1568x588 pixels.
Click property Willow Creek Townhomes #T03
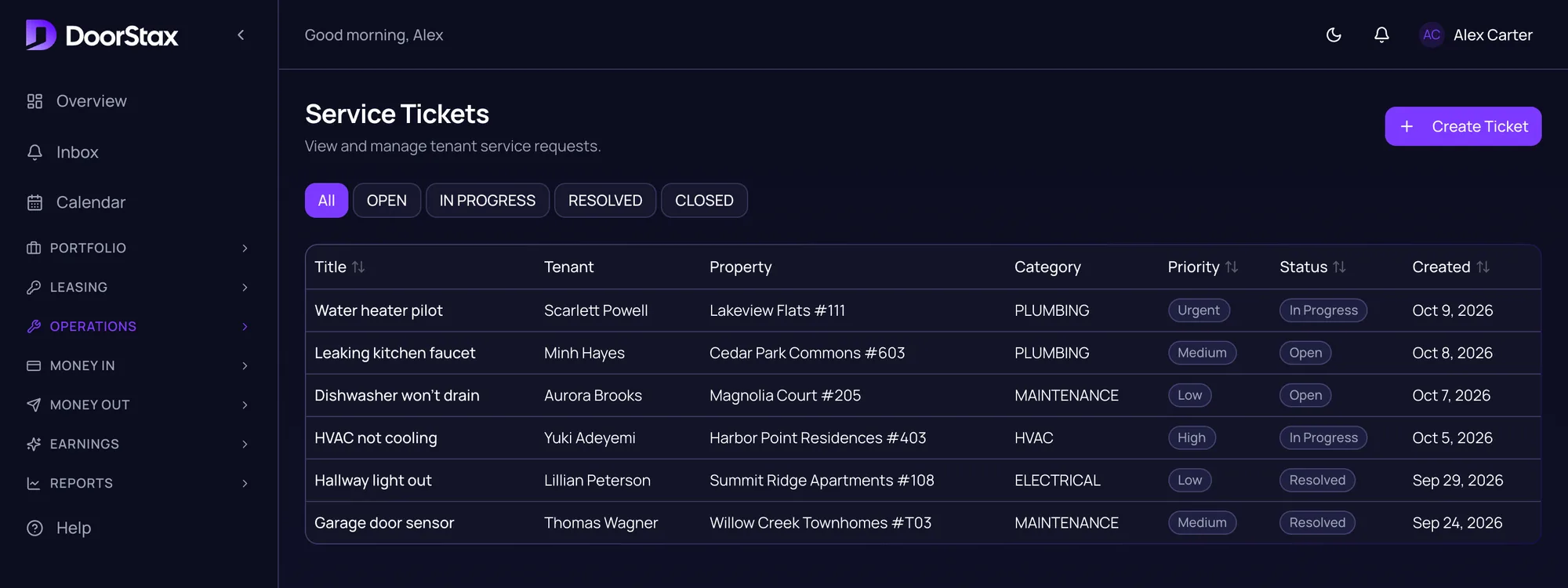pyautogui.click(x=820, y=522)
